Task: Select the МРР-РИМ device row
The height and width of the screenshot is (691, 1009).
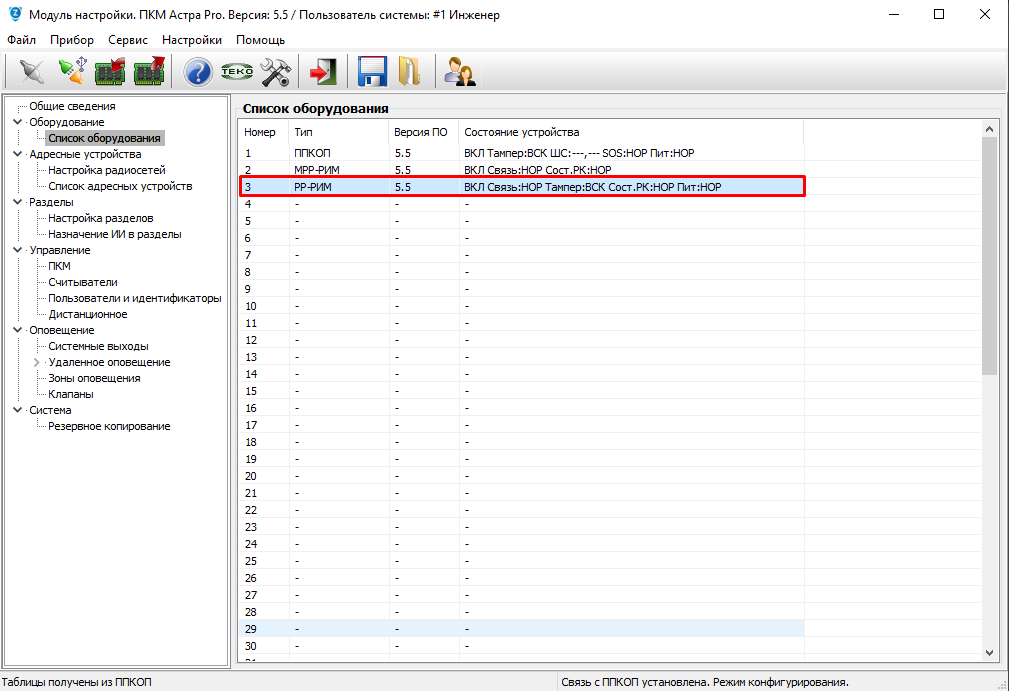Action: tap(522, 170)
